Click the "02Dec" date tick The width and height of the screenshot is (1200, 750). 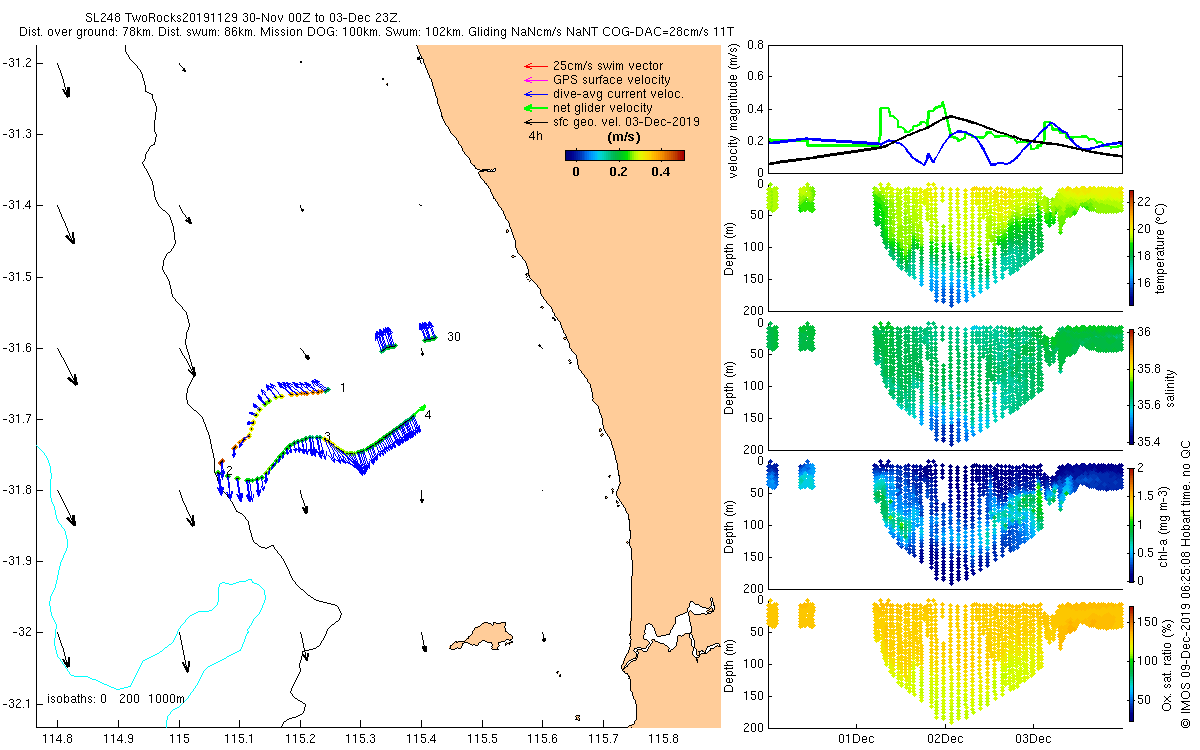pos(945,739)
